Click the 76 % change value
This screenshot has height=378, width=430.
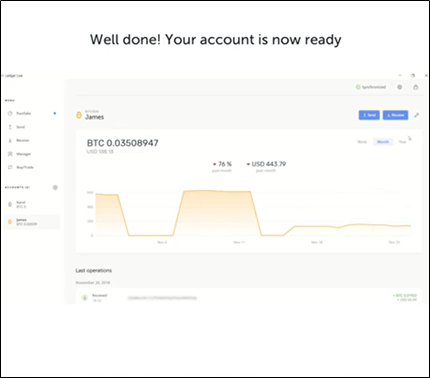[225, 164]
